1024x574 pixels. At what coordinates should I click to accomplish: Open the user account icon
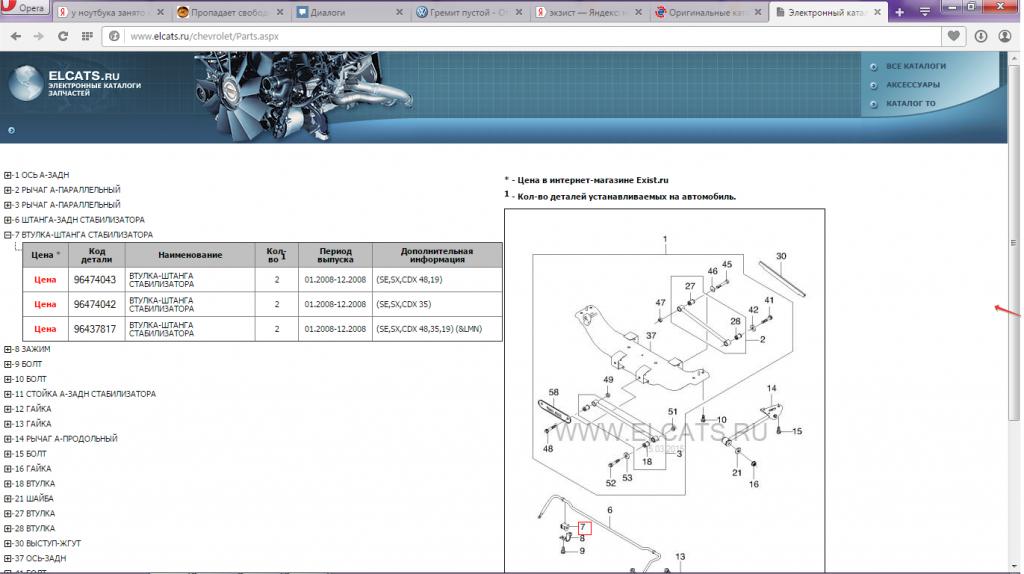point(1005,37)
